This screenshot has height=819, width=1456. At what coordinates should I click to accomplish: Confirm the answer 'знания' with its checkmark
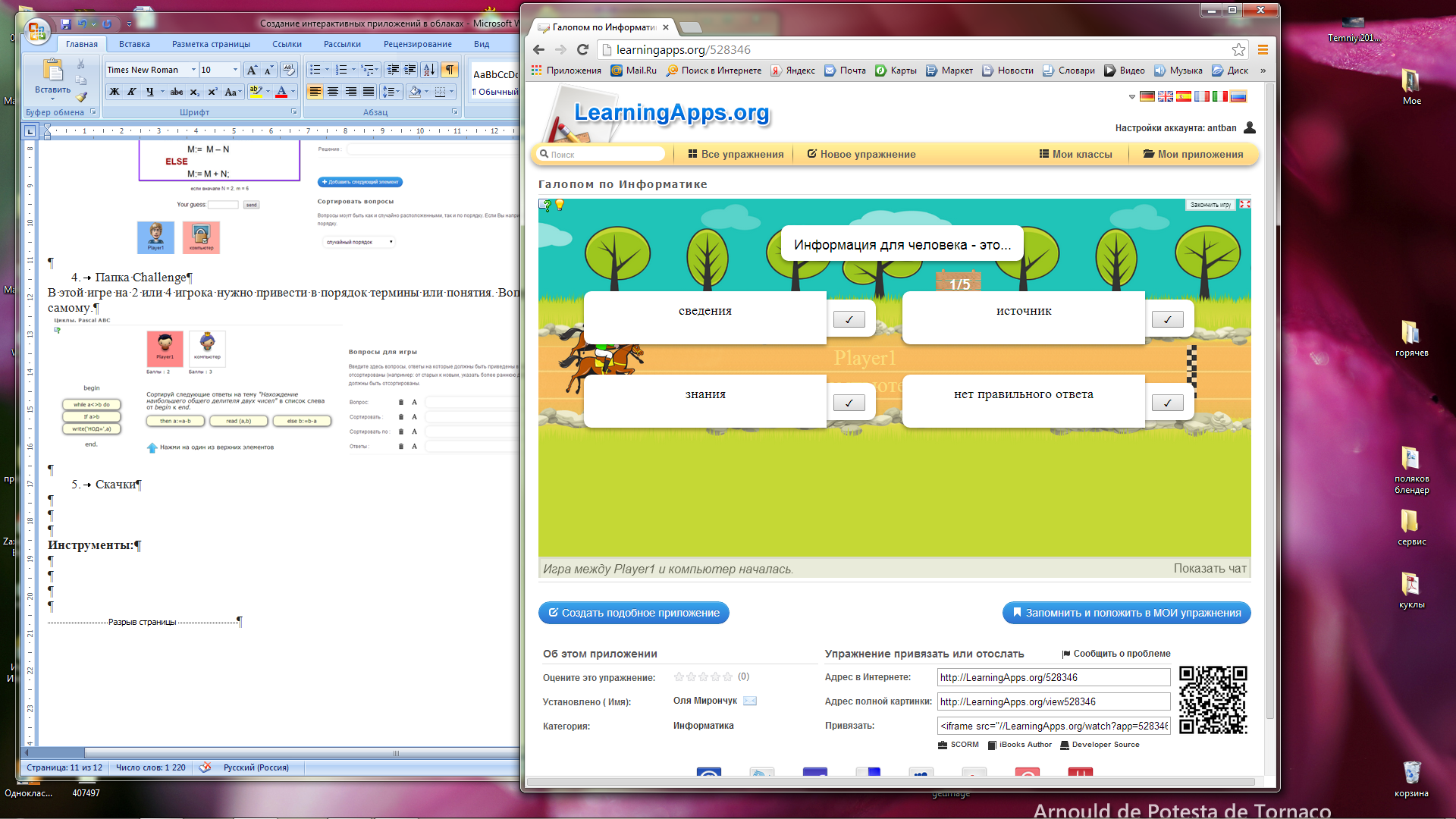pos(849,403)
